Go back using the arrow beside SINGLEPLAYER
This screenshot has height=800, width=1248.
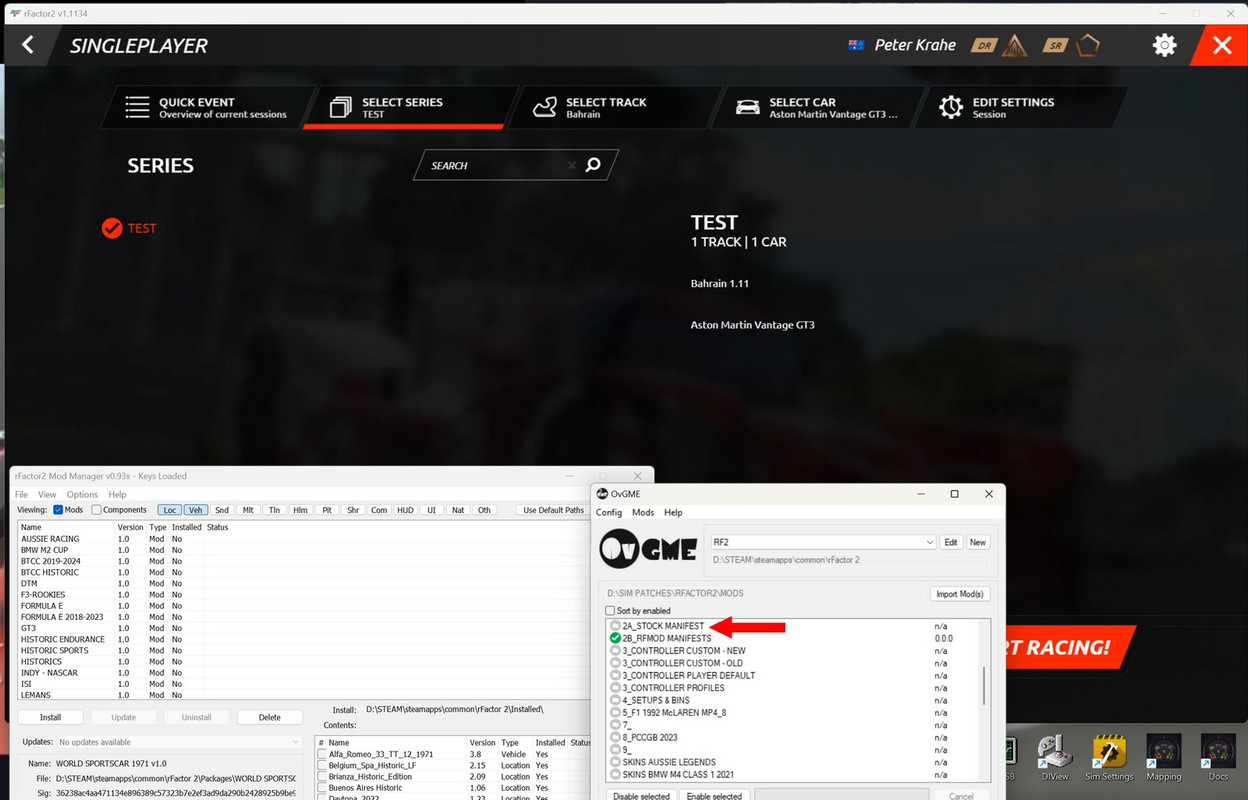tap(28, 45)
